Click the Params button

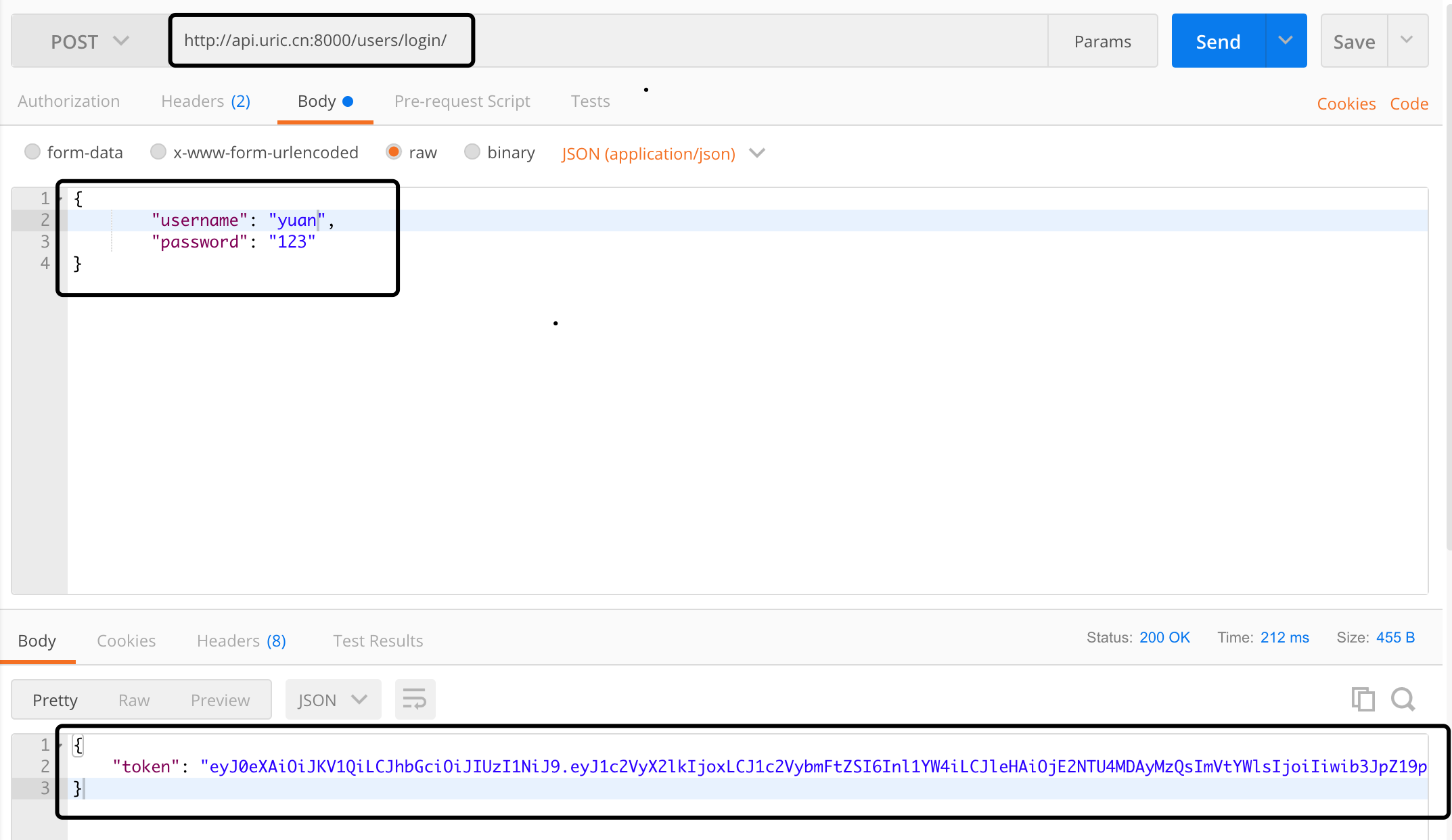tap(1102, 41)
